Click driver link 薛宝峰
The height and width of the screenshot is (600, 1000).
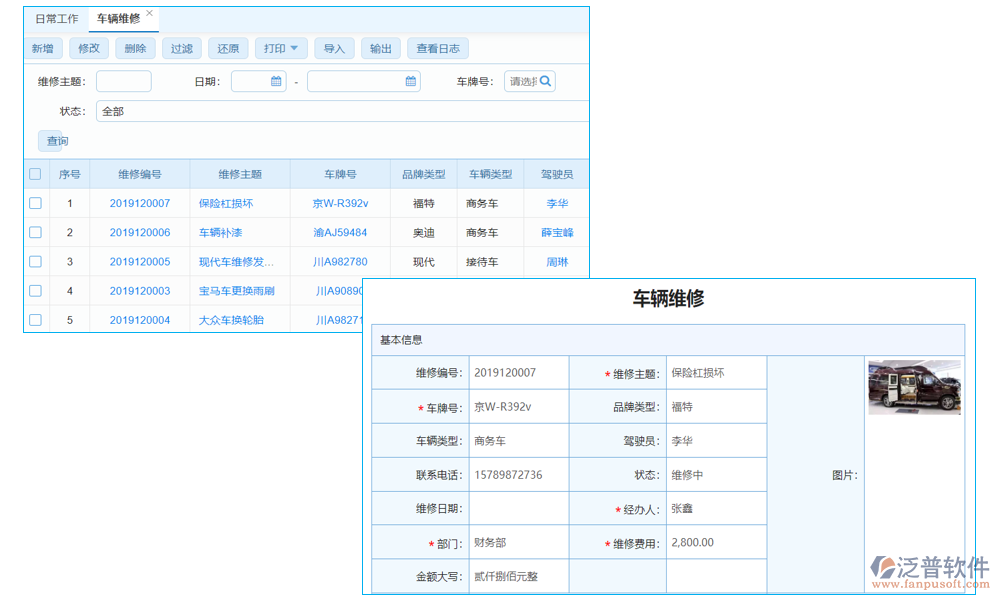556,232
